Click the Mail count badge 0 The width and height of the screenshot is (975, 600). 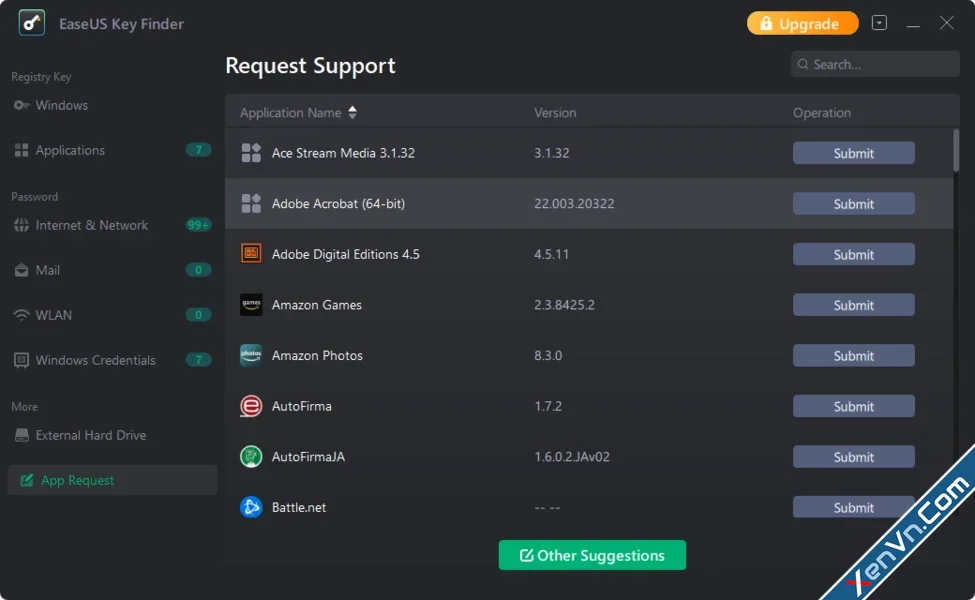coord(198,270)
